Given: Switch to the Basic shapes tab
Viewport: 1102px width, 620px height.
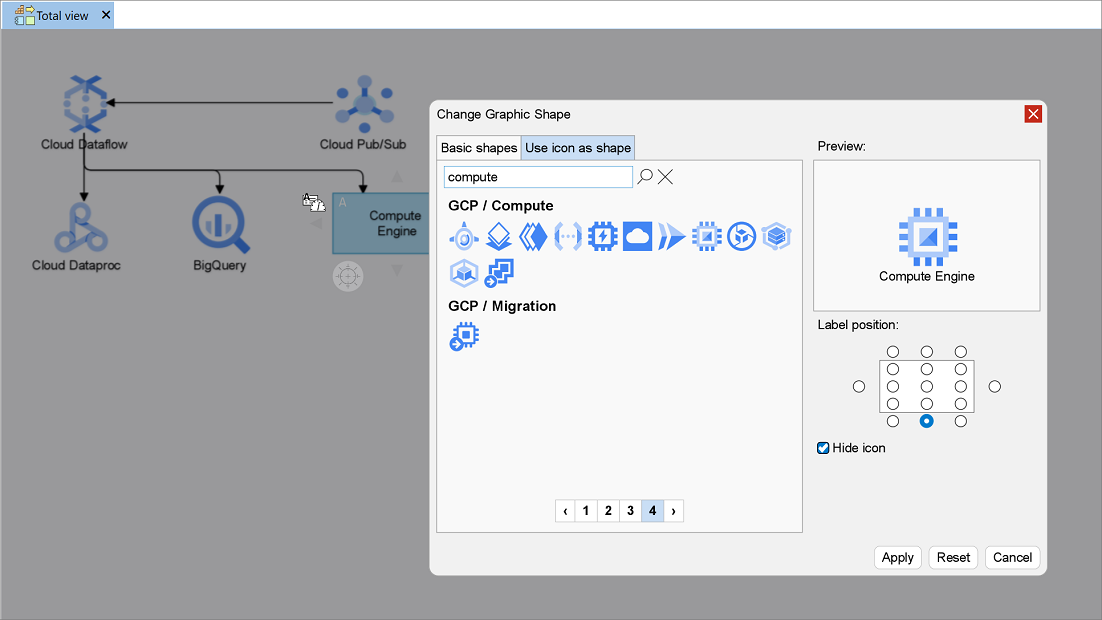Looking at the screenshot, I should coord(479,148).
